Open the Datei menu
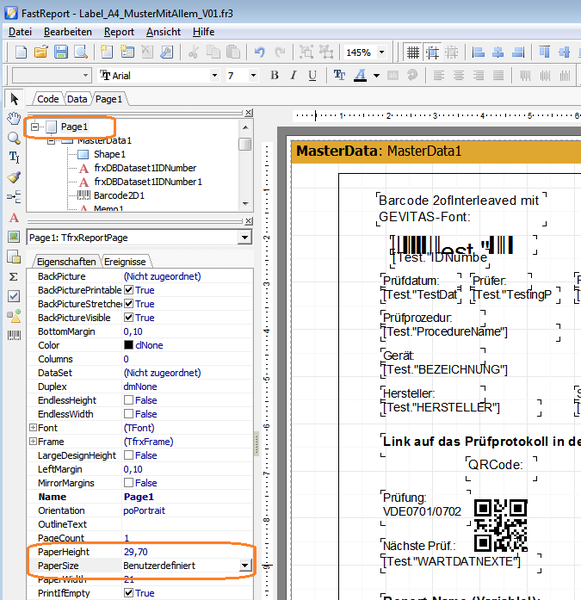This screenshot has height=600, width=581. pyautogui.click(x=20, y=32)
